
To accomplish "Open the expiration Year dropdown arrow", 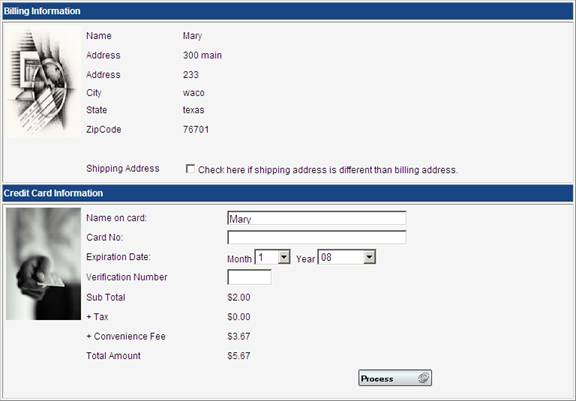I will pyautogui.click(x=369, y=257).
